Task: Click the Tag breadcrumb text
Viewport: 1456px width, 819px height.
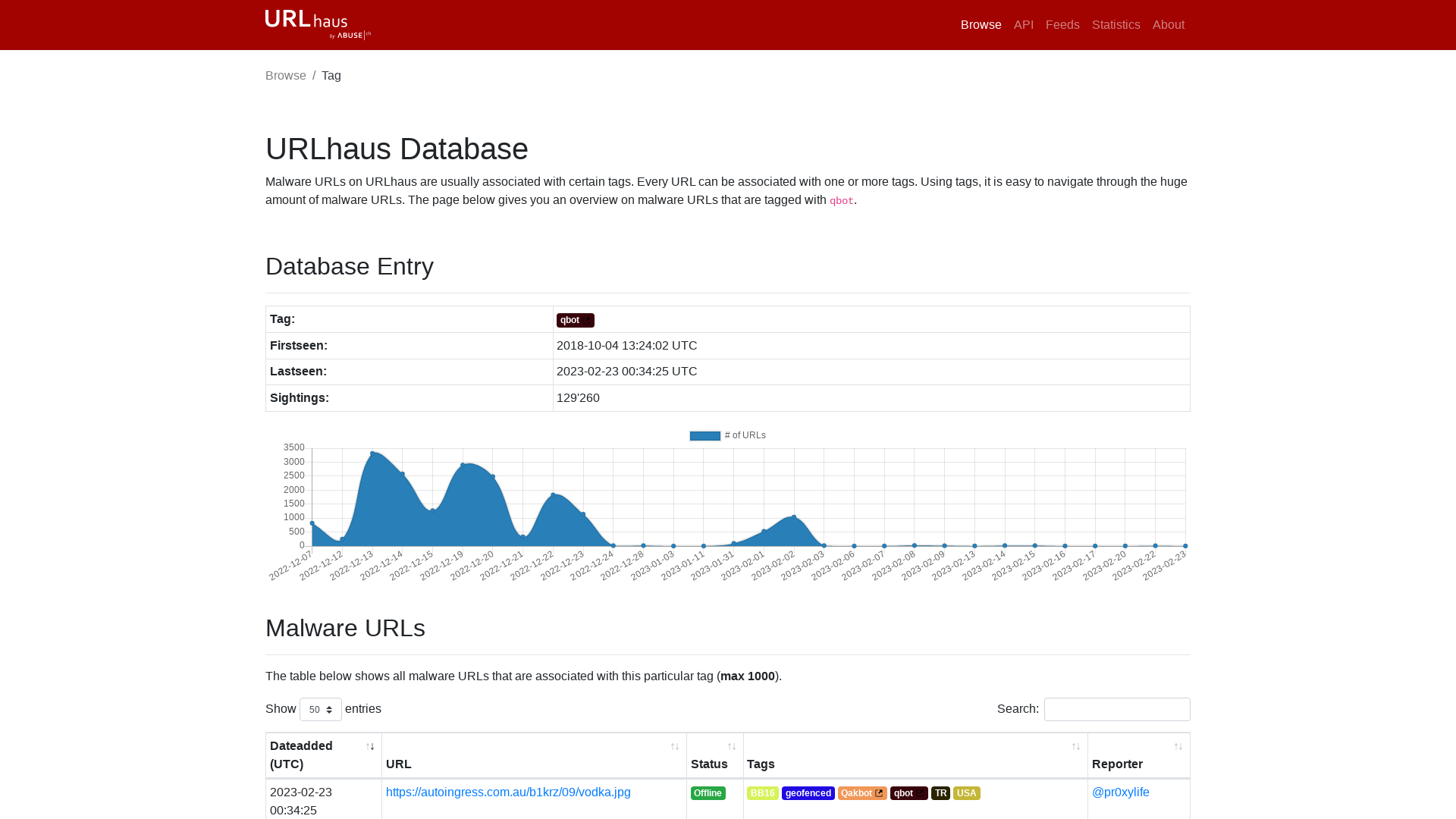Action: [331, 76]
